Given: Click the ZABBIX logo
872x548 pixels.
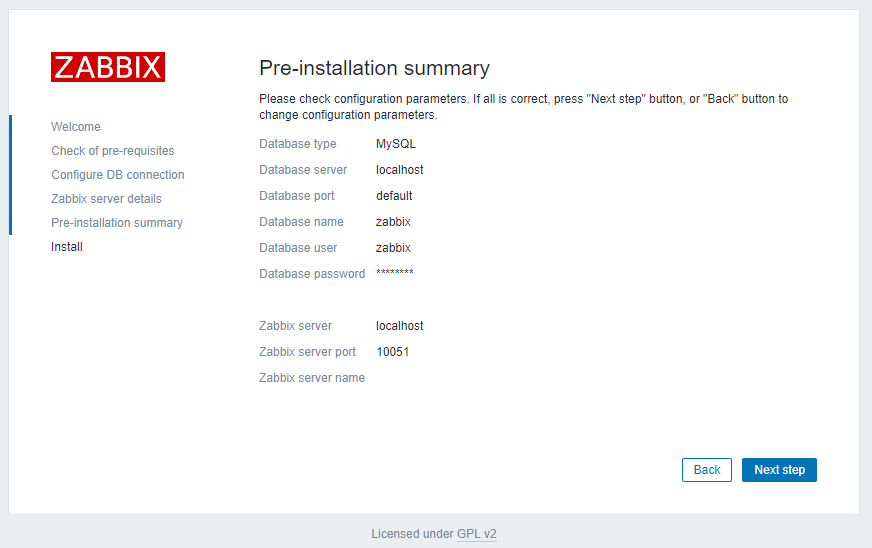Looking at the screenshot, I should pos(108,67).
